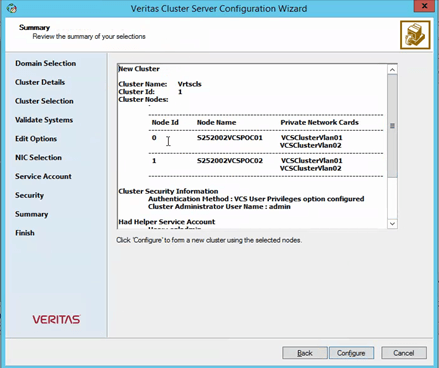Select the Service Account step
This screenshot has height=368, width=439.
(43, 176)
